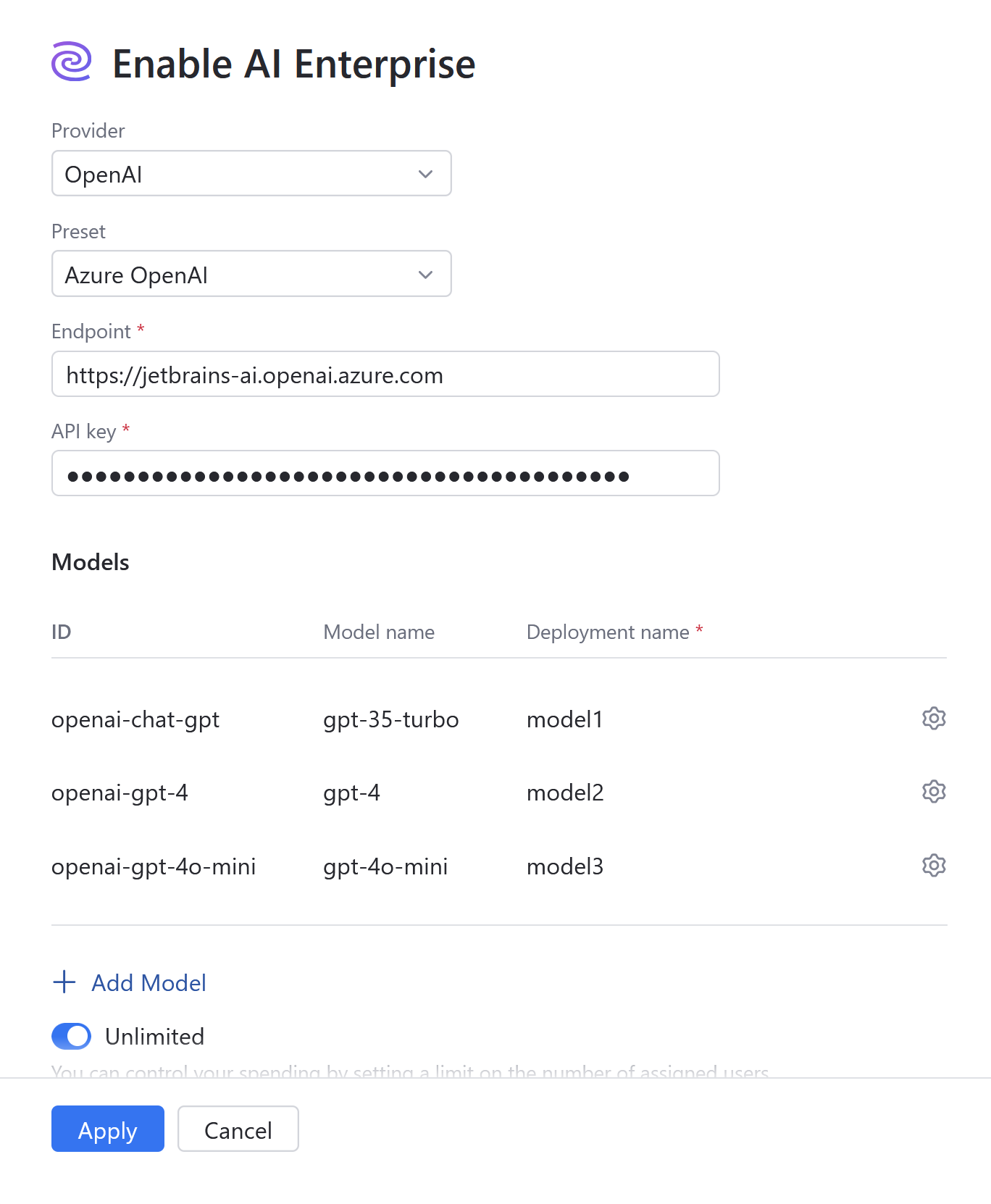Click the model3 deployment name cell
Image resolution: width=991 pixels, height=1204 pixels.
[564, 865]
